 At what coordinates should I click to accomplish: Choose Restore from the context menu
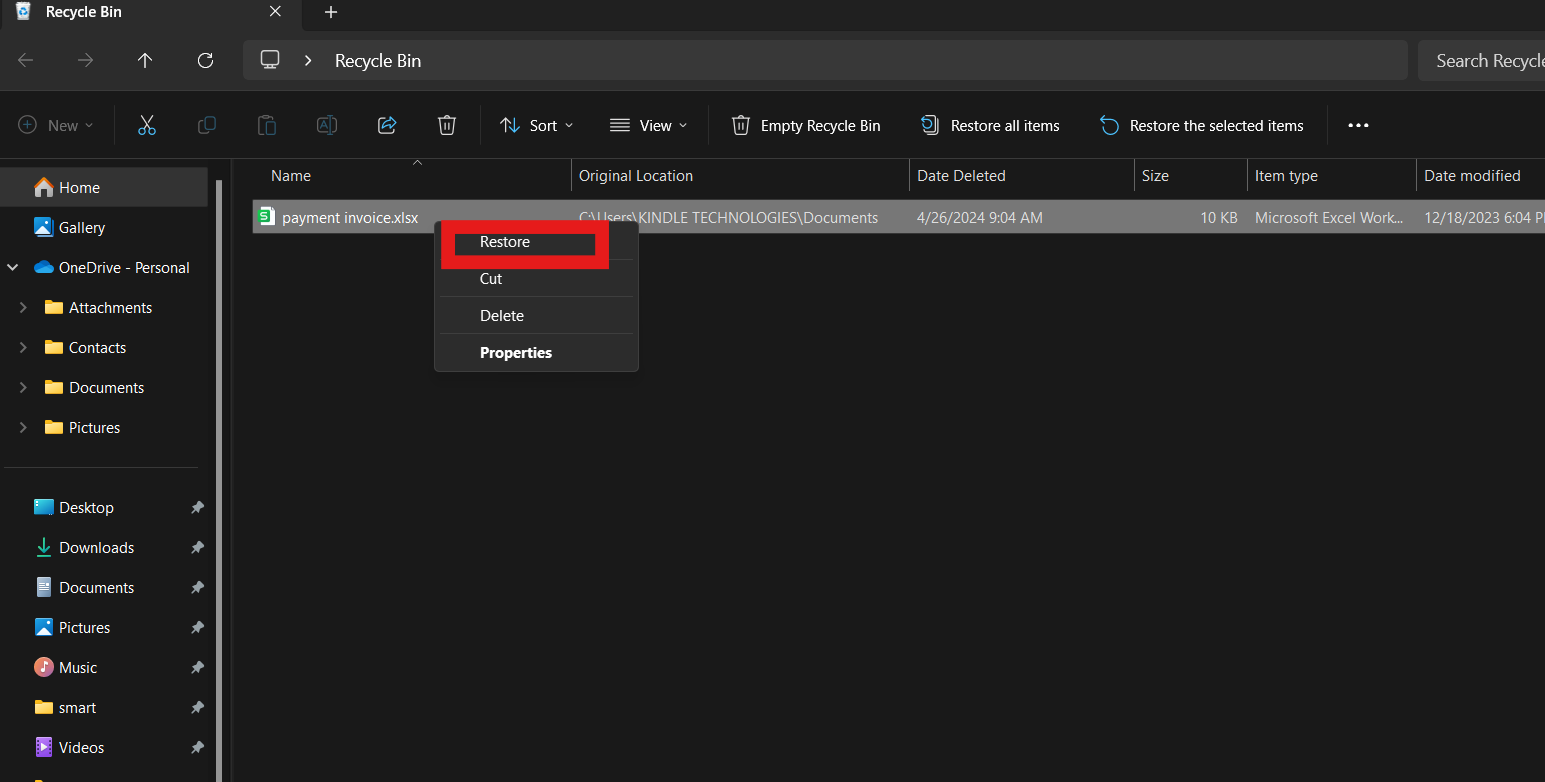(x=537, y=242)
